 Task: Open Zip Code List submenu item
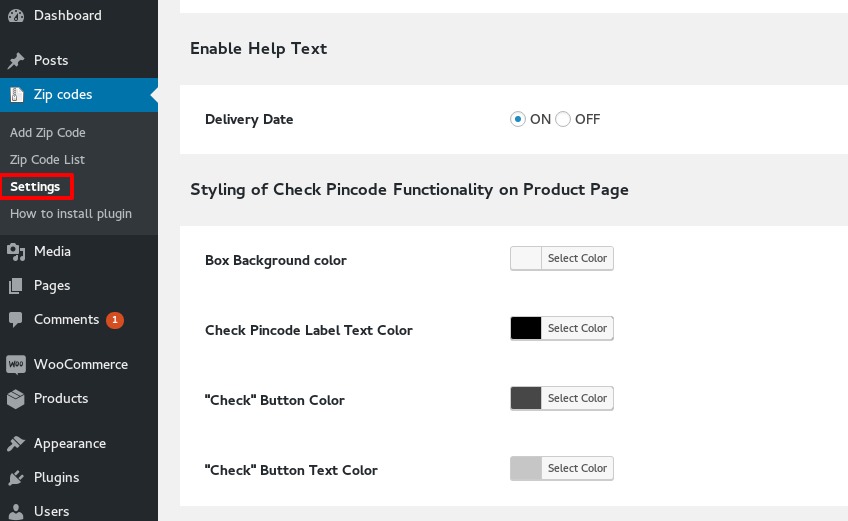tap(47, 160)
